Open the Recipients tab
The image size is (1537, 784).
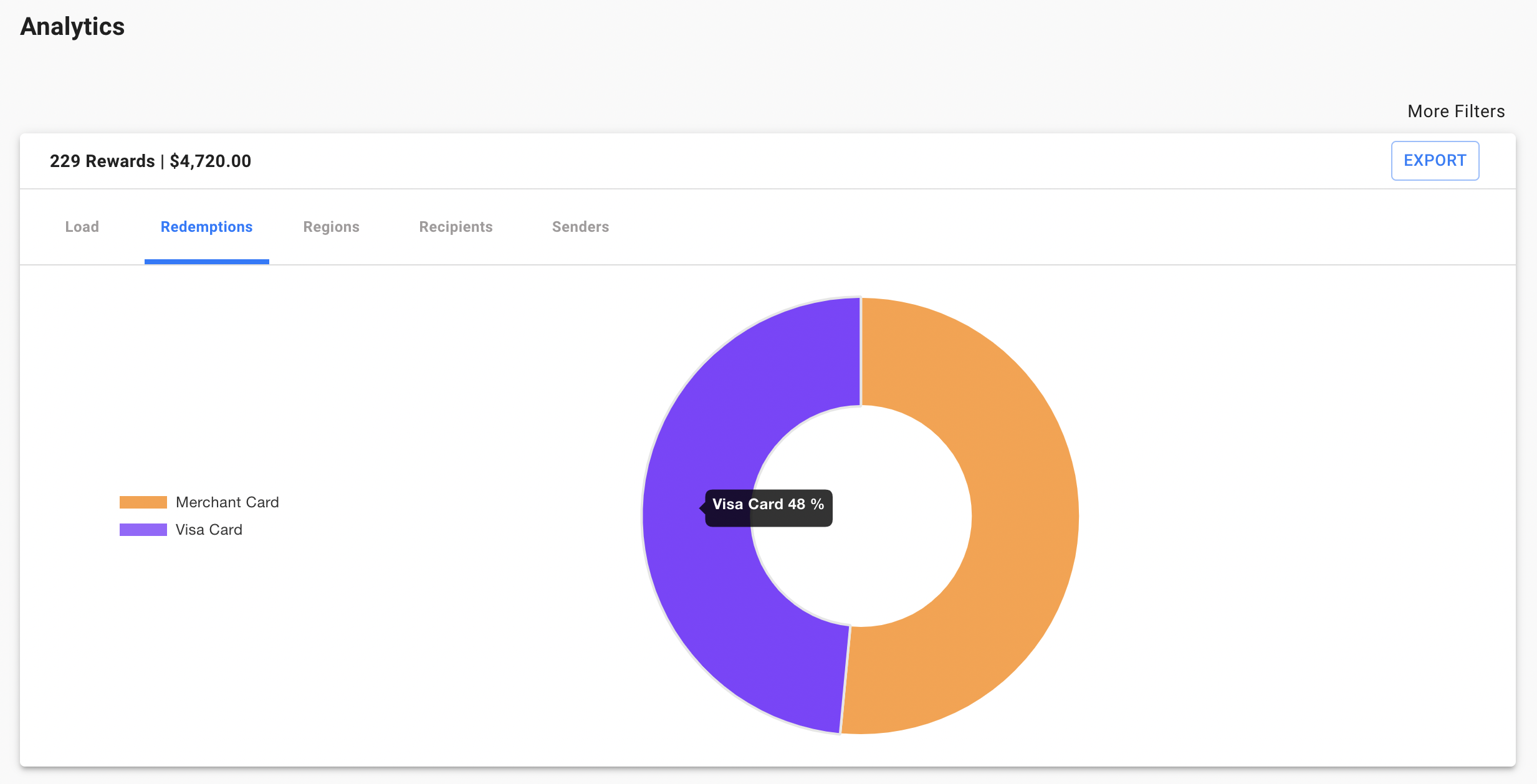pos(456,227)
